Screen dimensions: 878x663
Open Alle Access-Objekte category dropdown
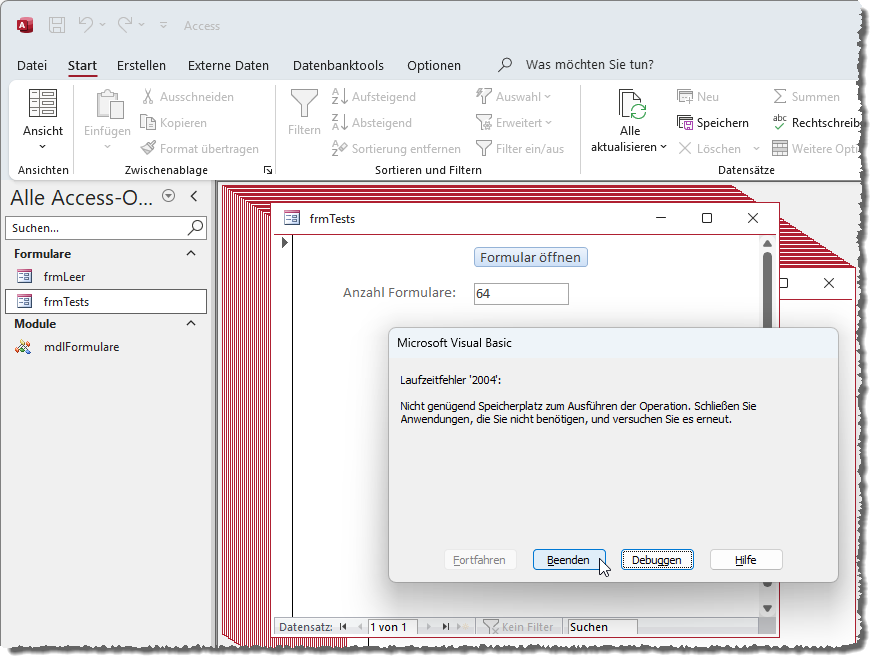tap(168, 197)
